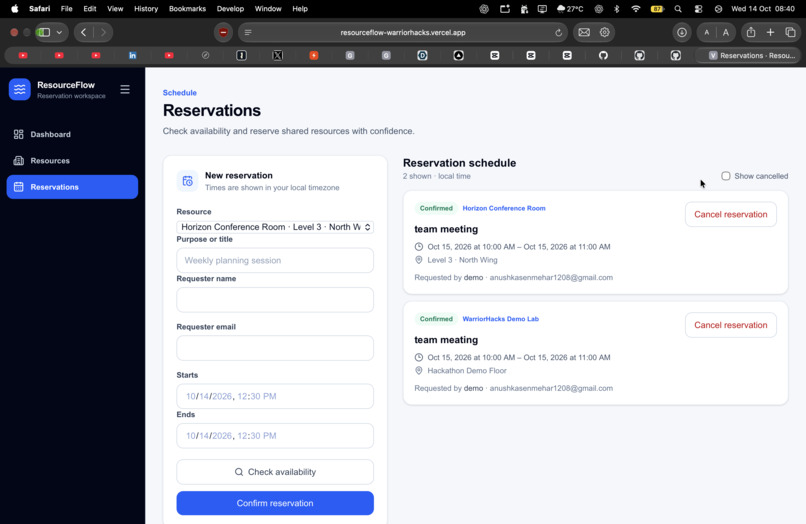Screen dimensions: 806x524
Task: Click the Purpose or title input field
Action: 275,260
